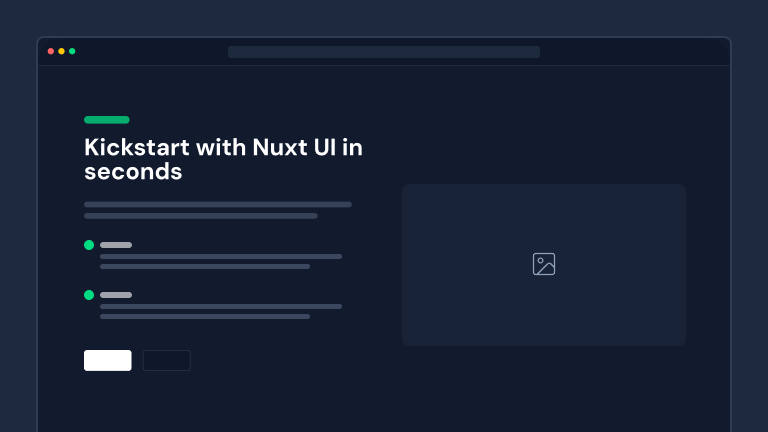768x432 pixels.
Task: Click the word "seconds" in the headline
Action: (x=133, y=172)
